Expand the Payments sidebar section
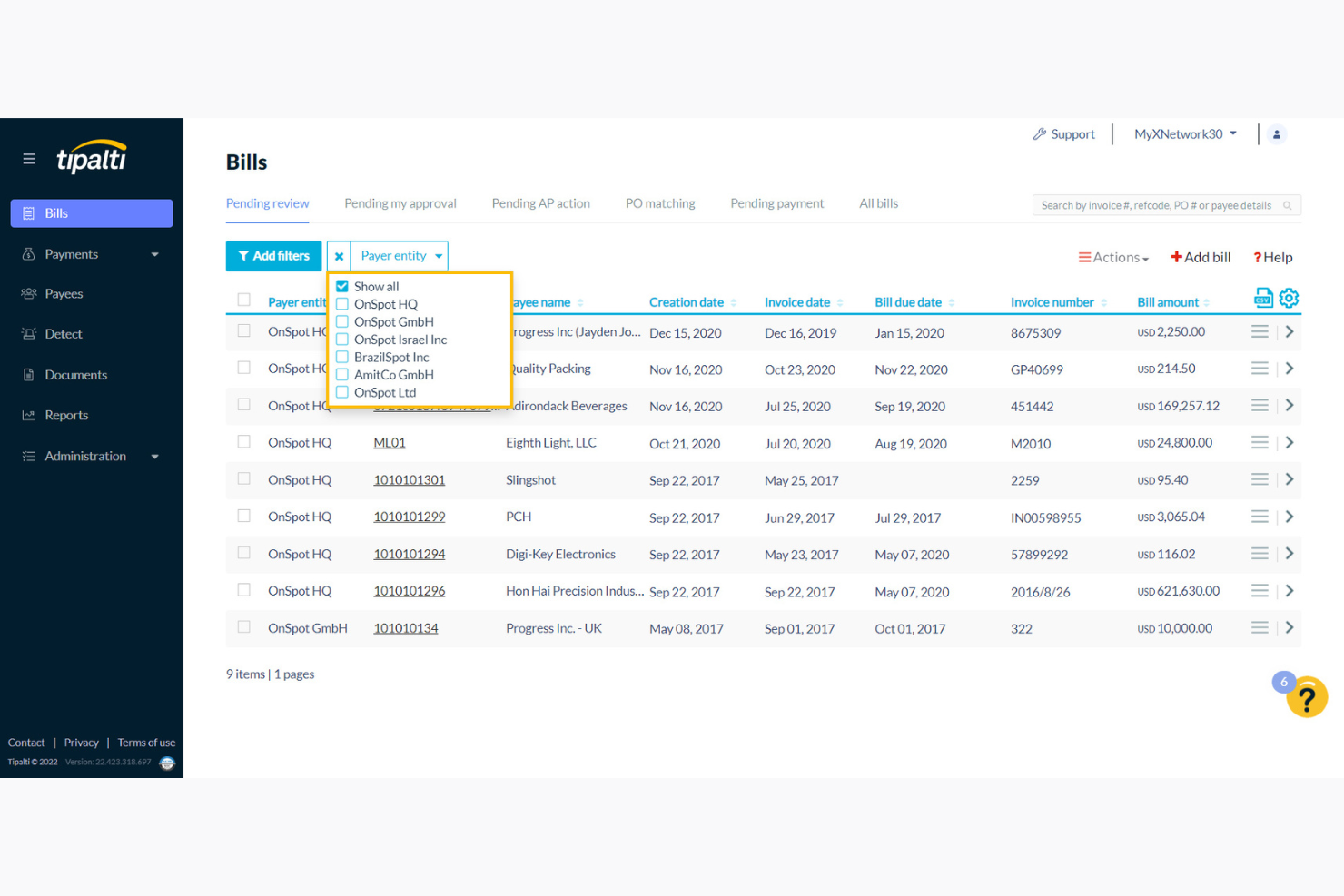 tap(92, 254)
